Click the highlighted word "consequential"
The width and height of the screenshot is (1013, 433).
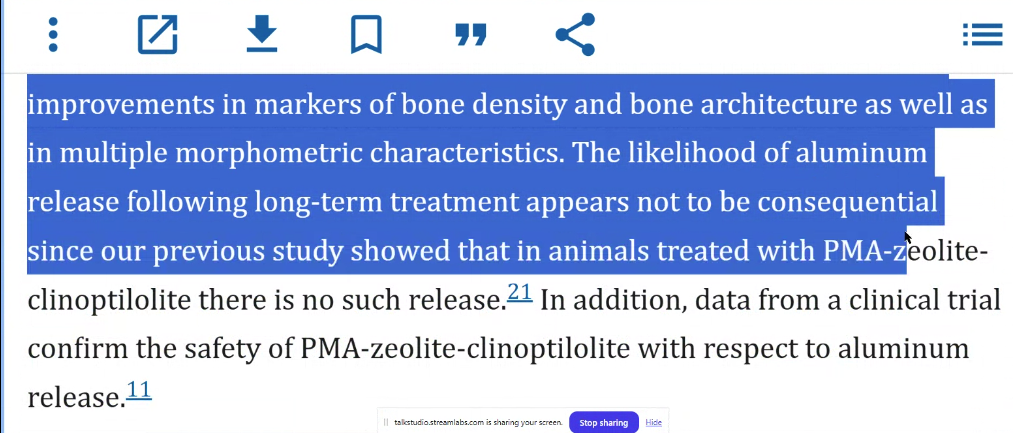[847, 203]
